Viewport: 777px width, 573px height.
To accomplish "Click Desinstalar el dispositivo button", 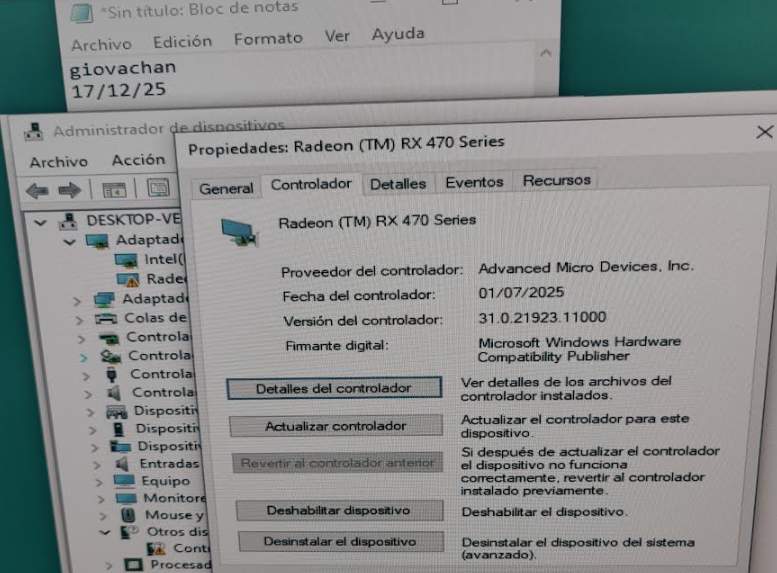I will pyautogui.click(x=340, y=541).
